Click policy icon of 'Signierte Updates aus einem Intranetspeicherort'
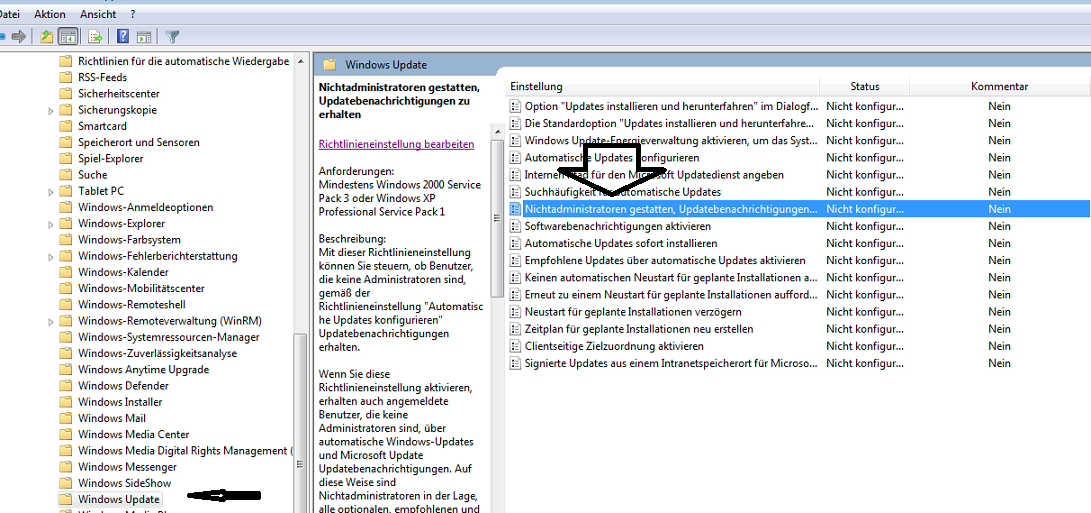Image resolution: width=1091 pixels, height=513 pixels. [x=515, y=363]
